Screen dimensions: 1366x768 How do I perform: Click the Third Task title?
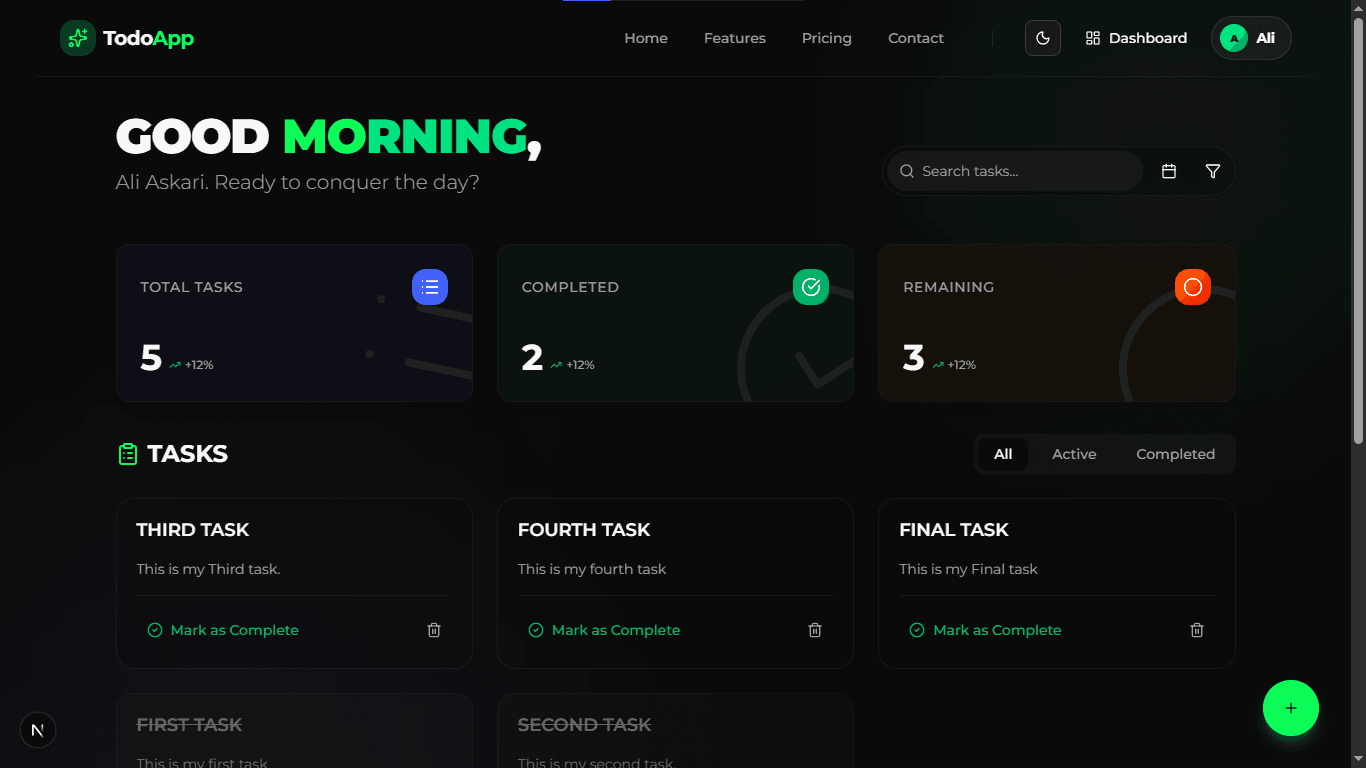(193, 530)
